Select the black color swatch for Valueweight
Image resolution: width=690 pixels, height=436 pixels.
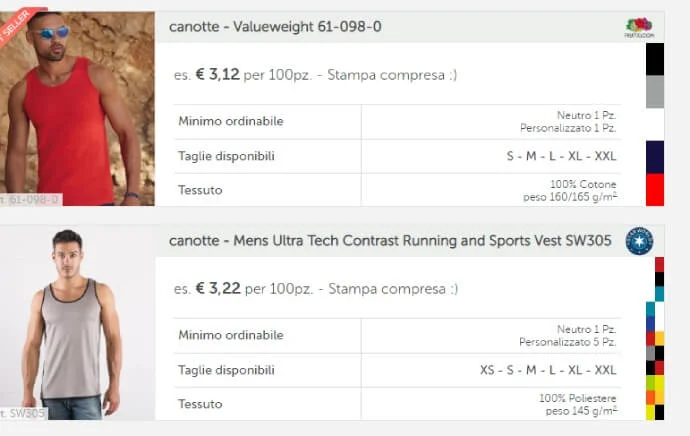(x=655, y=59)
